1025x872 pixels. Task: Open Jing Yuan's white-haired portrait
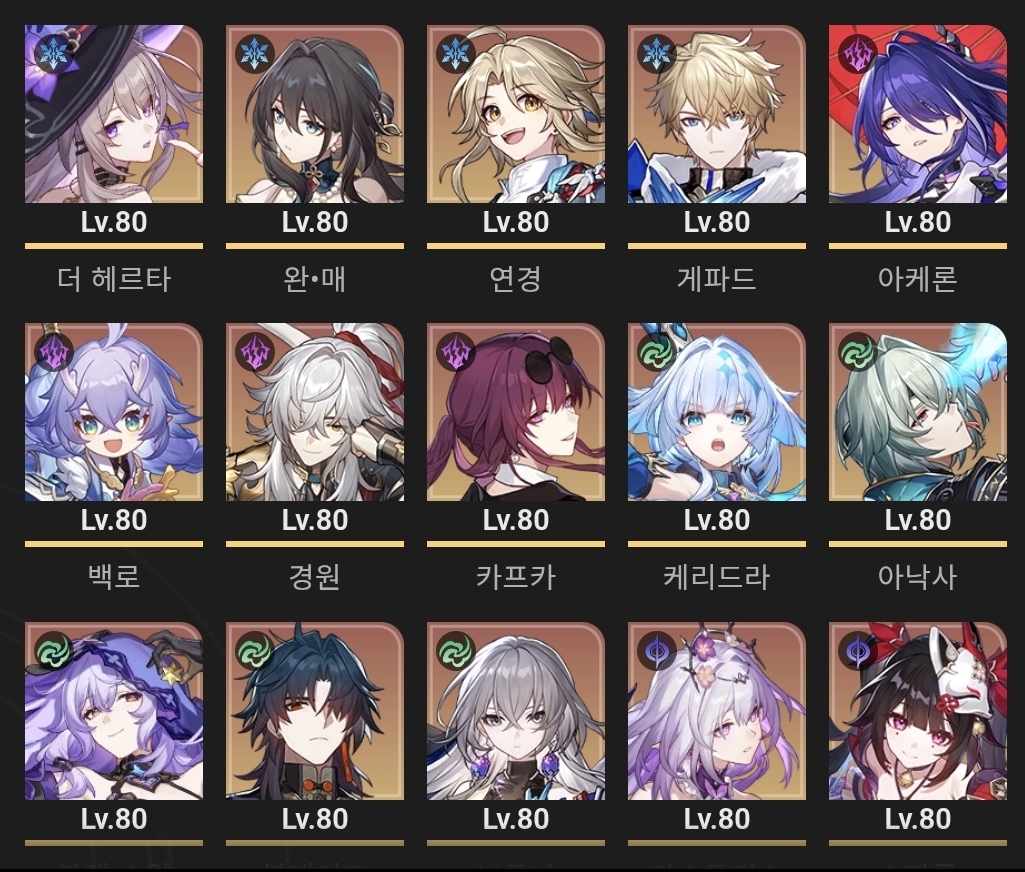point(315,412)
